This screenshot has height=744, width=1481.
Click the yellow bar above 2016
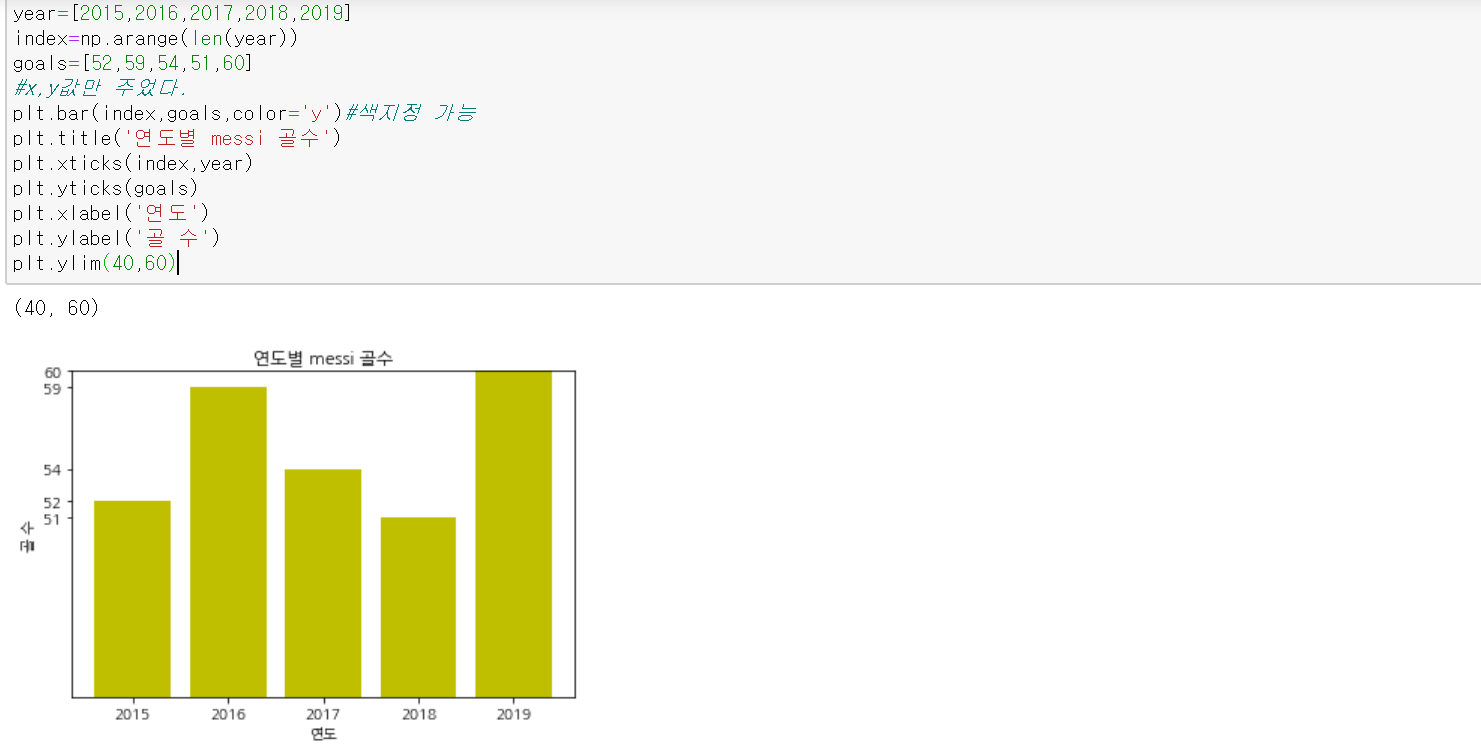[228, 542]
